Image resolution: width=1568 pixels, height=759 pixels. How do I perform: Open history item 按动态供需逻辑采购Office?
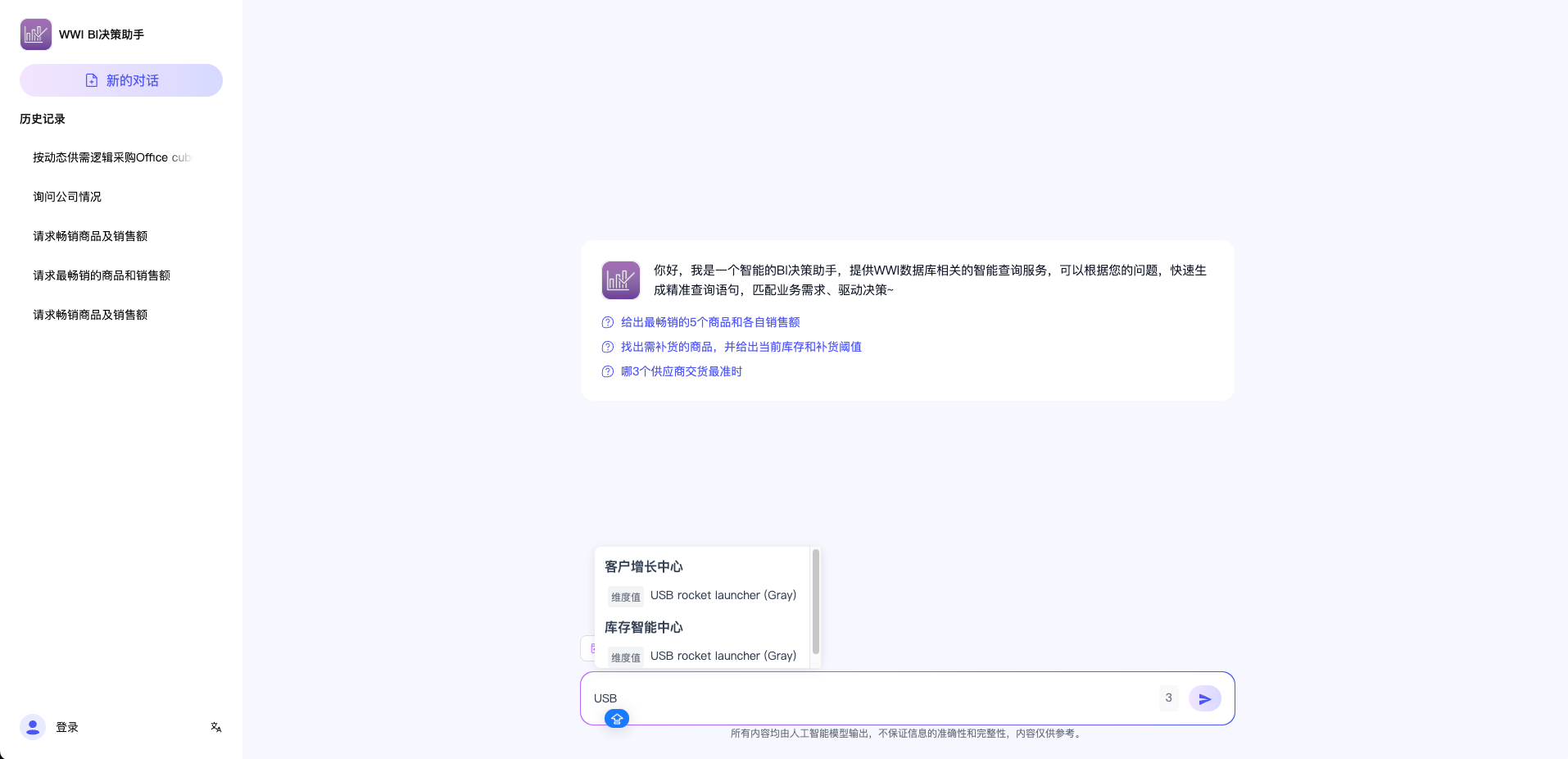(x=111, y=157)
